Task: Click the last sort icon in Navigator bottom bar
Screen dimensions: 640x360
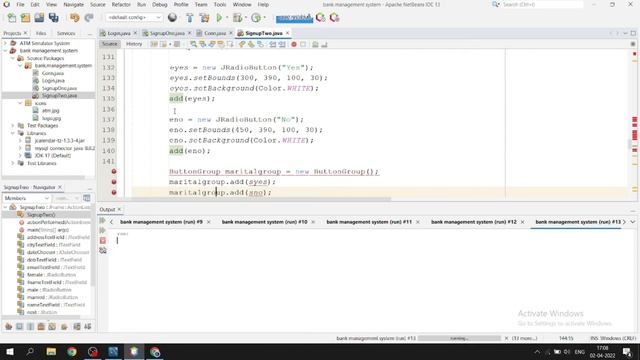Action: point(88,327)
